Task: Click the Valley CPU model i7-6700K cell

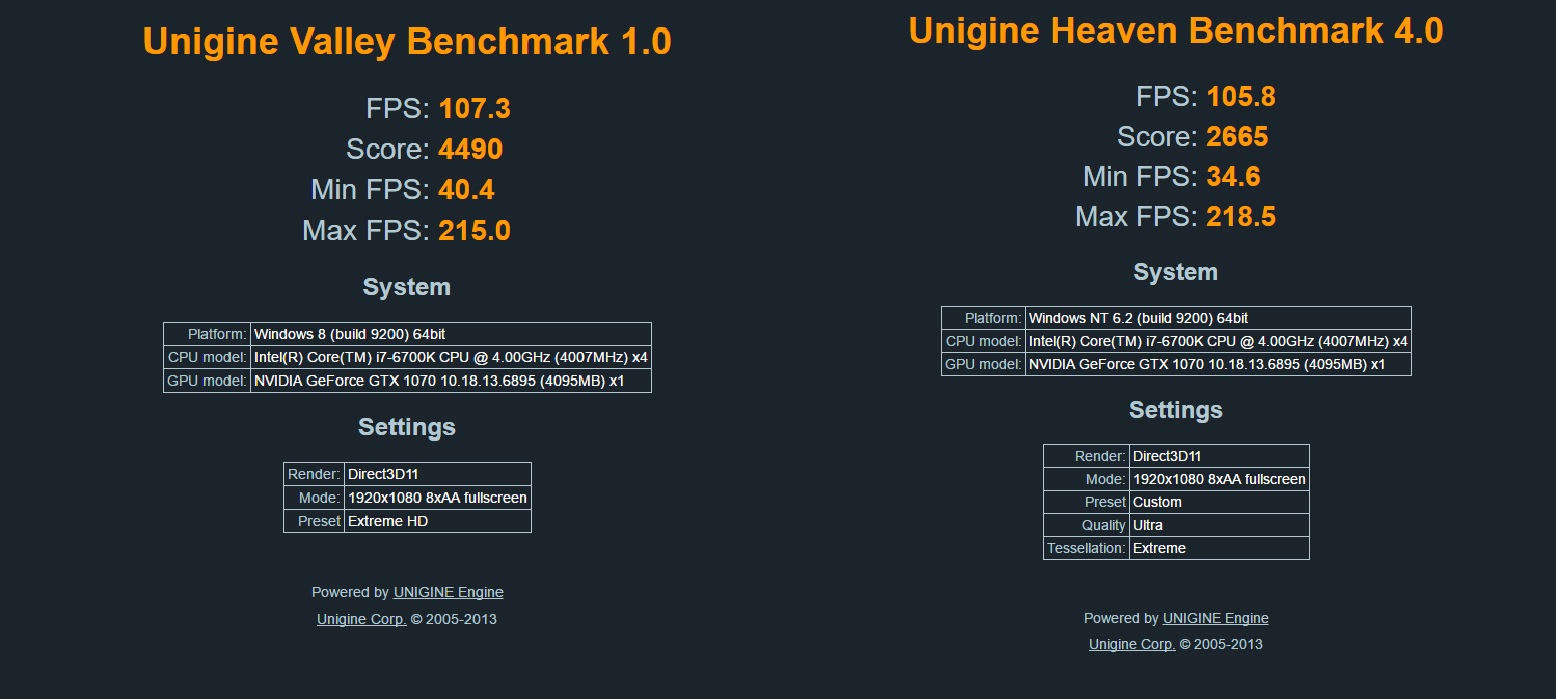Action: point(450,357)
